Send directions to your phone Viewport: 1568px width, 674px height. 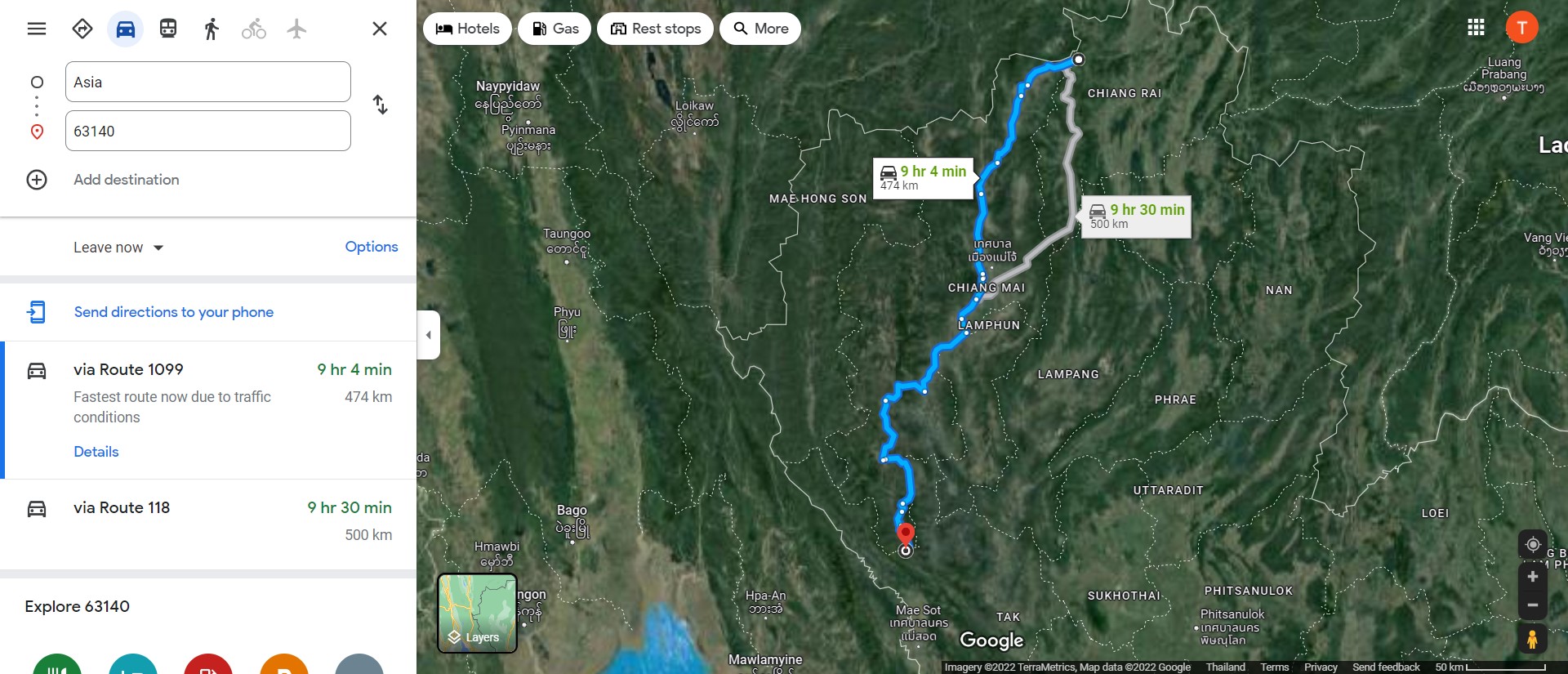coord(174,312)
